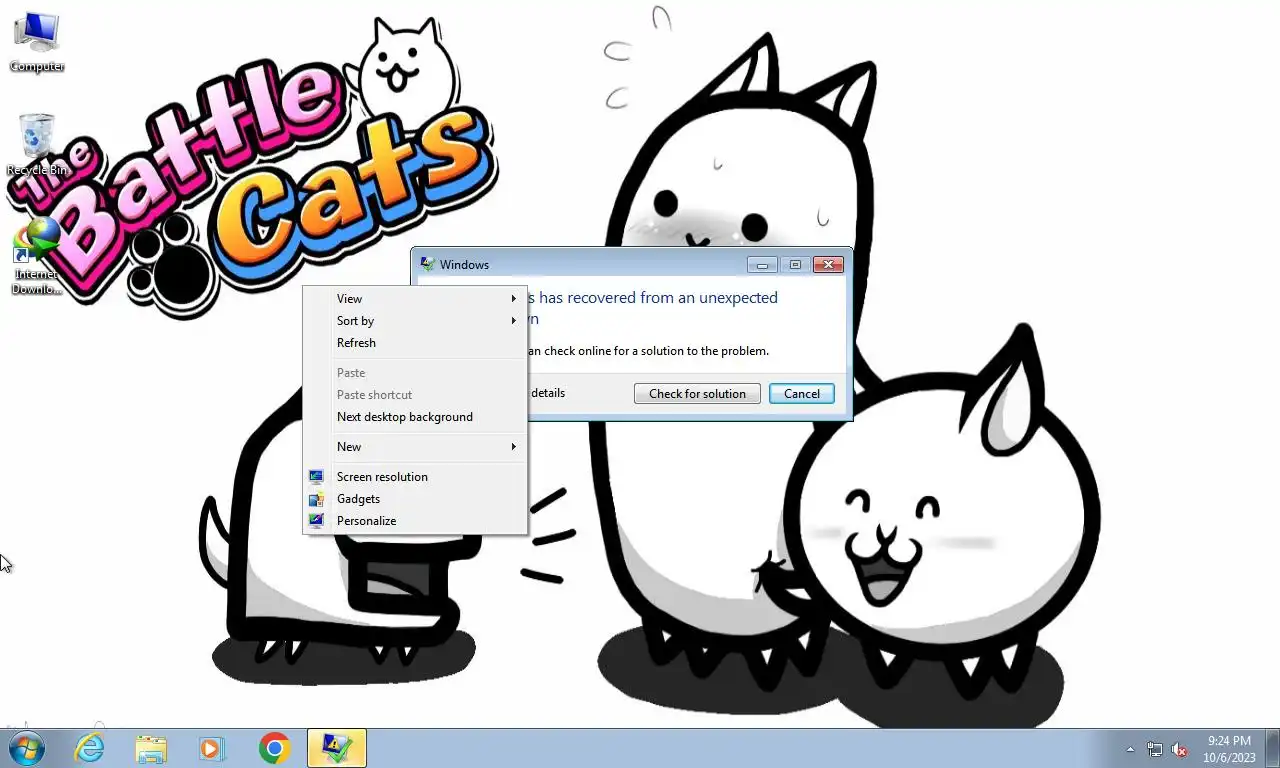The image size is (1280, 768).
Task: Show hidden system tray icons arrow
Action: click(x=1131, y=749)
